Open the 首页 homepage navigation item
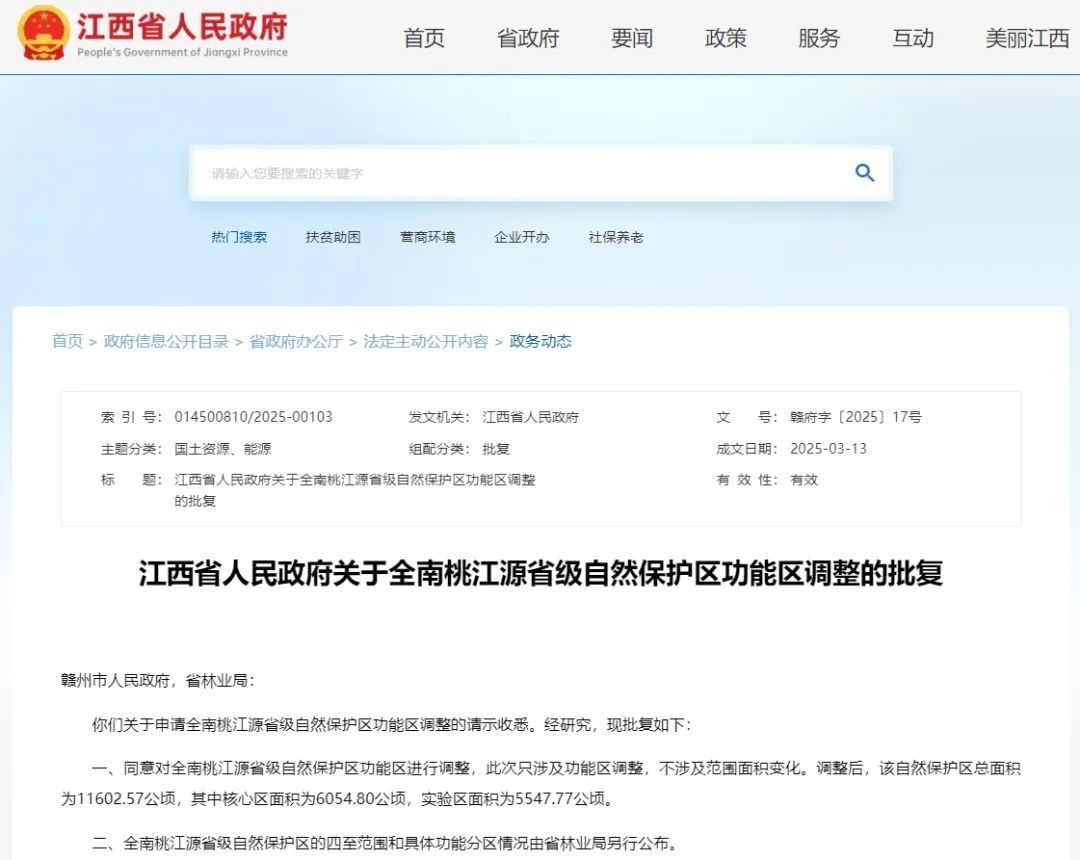 click(423, 38)
